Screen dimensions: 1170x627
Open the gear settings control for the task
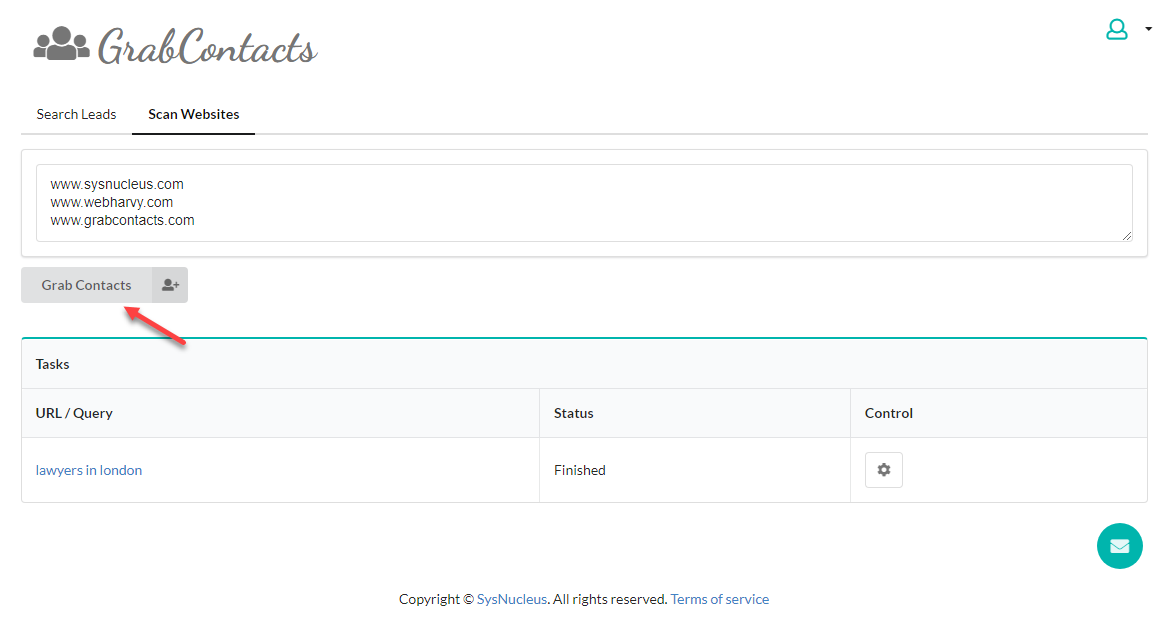[x=883, y=470]
